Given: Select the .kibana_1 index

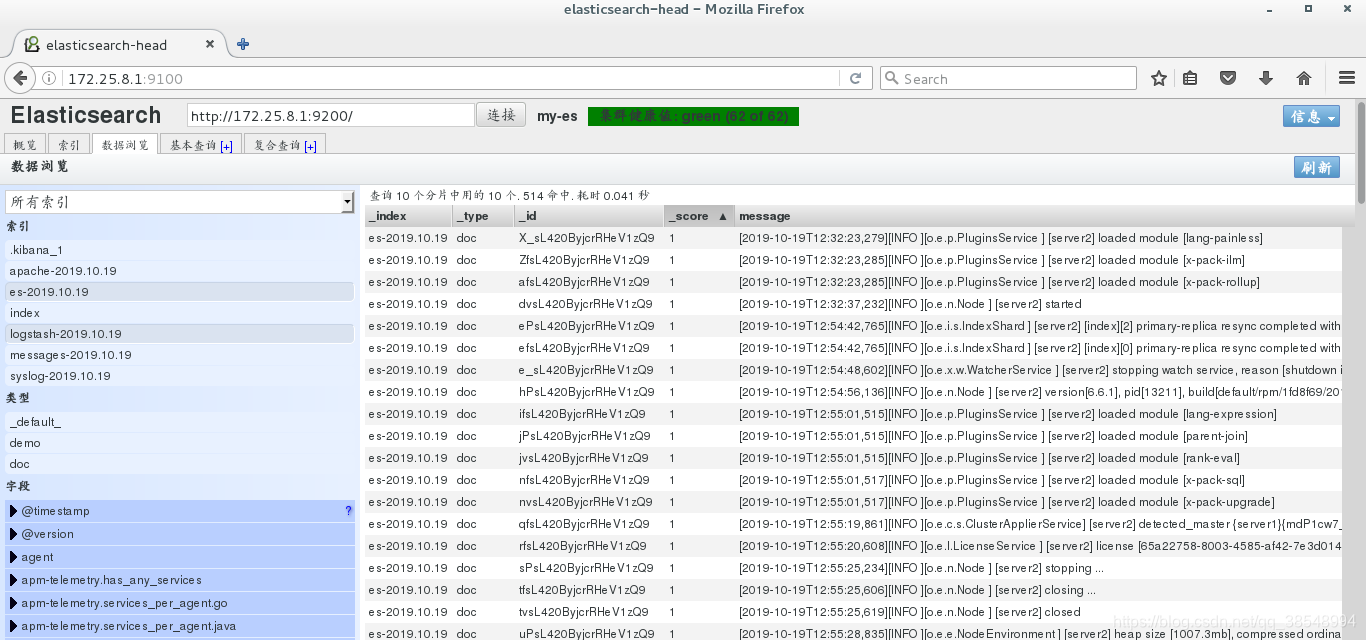Looking at the screenshot, I should pyautogui.click(x=180, y=250).
